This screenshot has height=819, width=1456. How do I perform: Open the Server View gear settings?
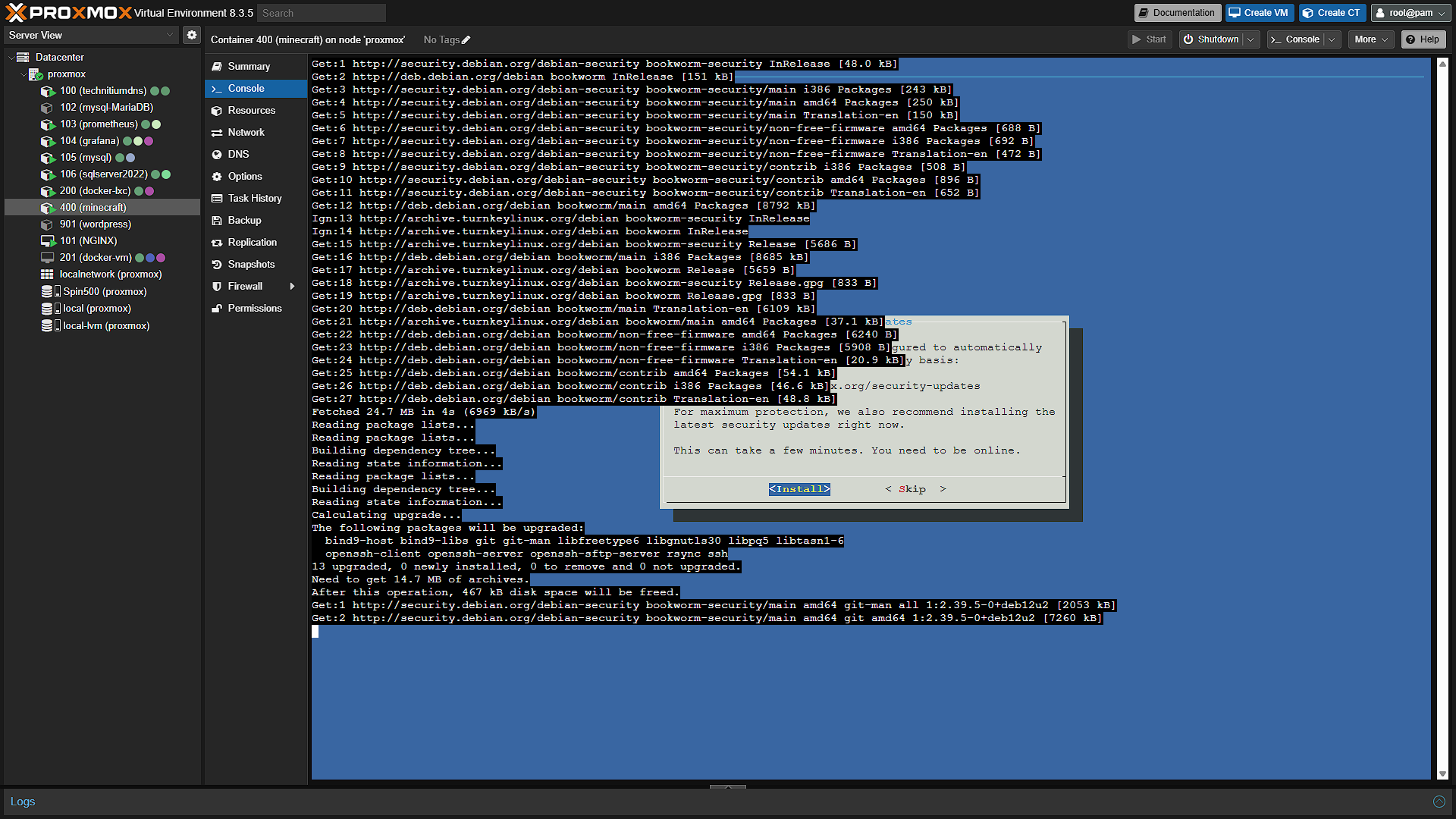[192, 35]
